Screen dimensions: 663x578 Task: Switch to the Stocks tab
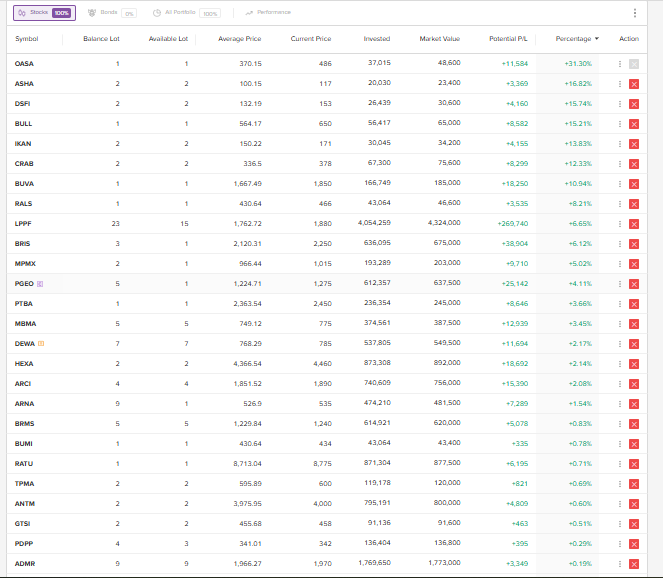[x=44, y=13]
